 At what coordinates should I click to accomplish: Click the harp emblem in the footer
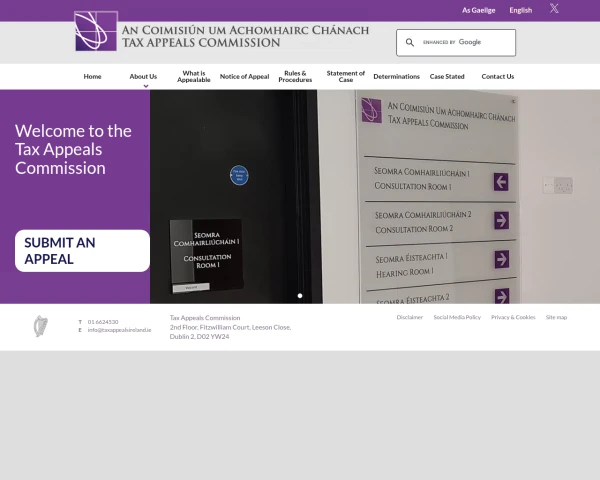[41, 326]
